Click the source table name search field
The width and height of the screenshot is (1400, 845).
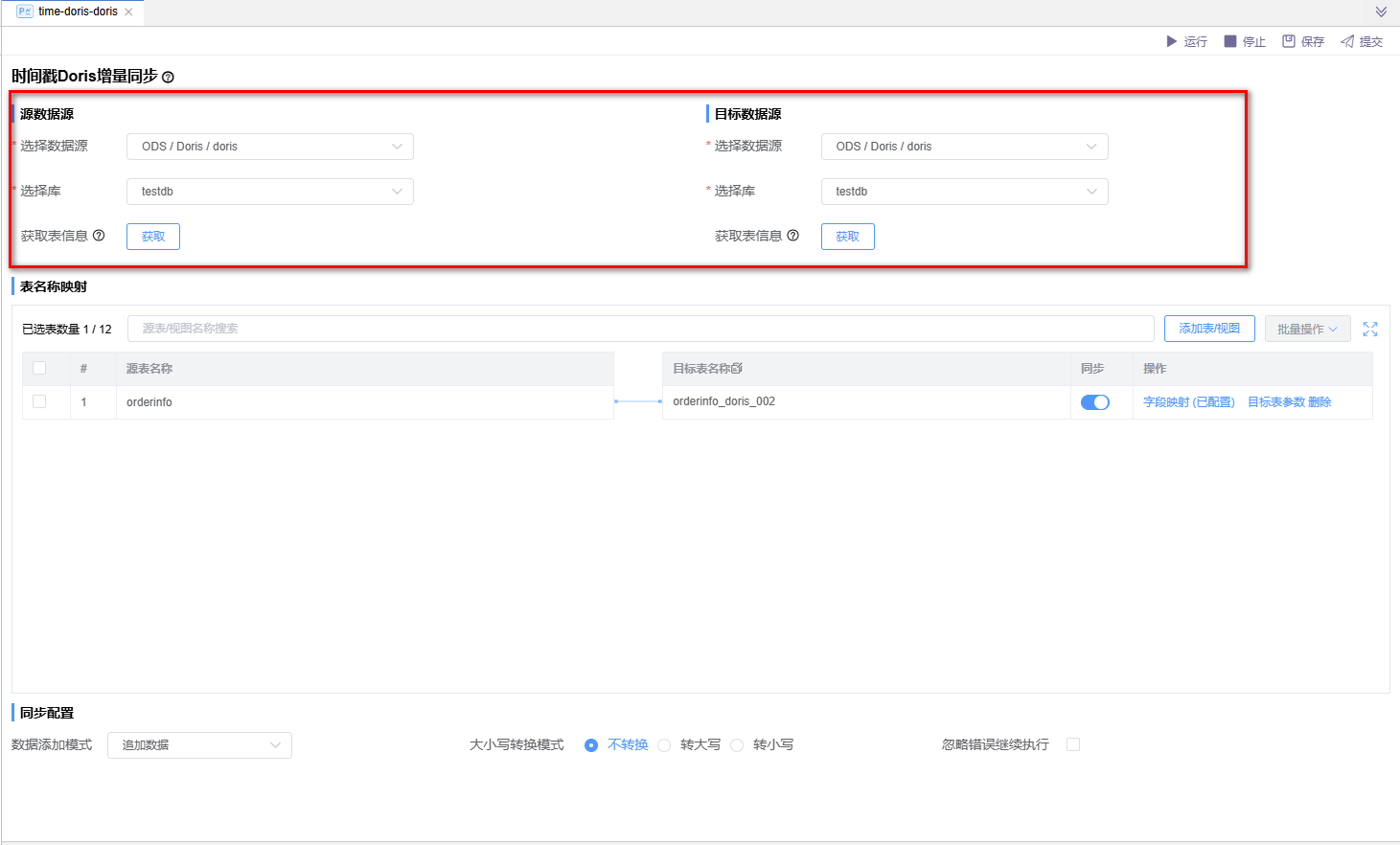[x=640, y=329]
